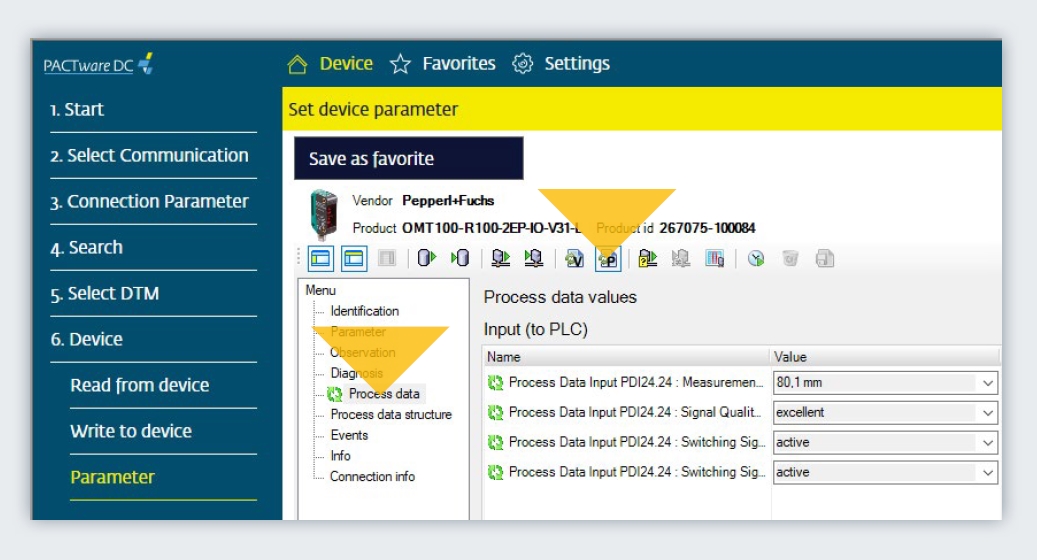Toggle the cyclic process data P icon
The height and width of the screenshot is (560, 1037).
pyautogui.click(x=608, y=259)
